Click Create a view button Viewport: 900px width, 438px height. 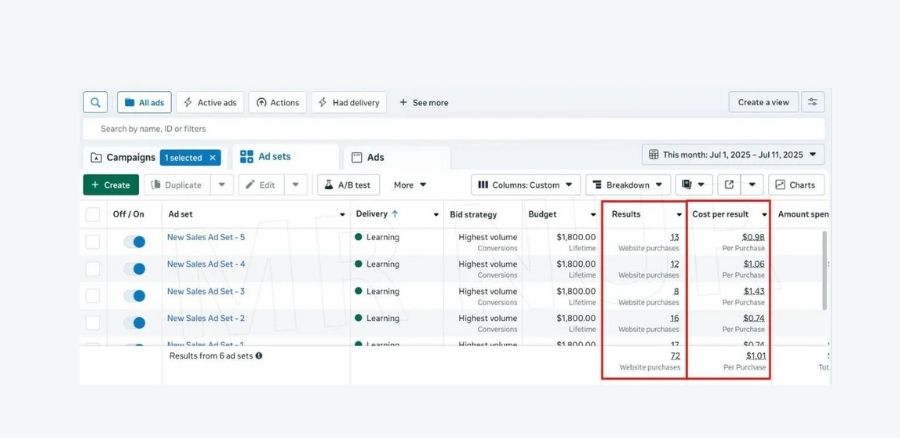(763, 102)
